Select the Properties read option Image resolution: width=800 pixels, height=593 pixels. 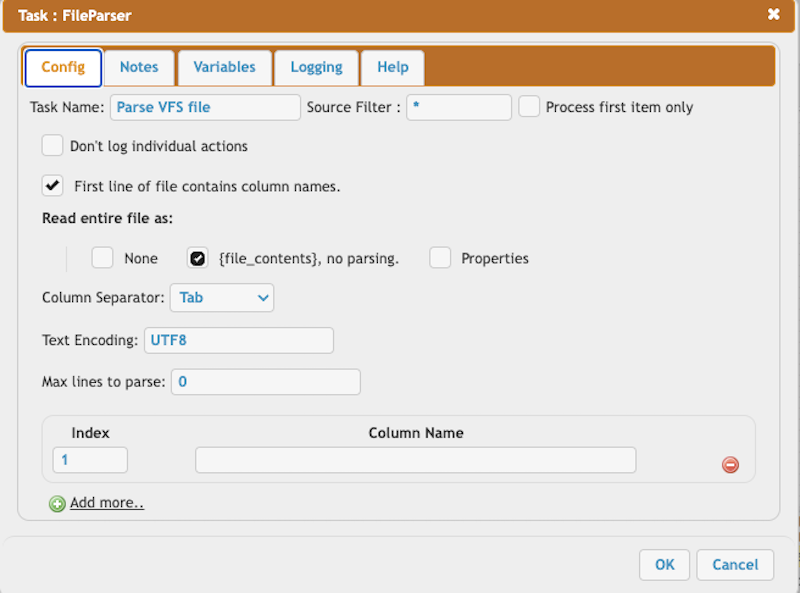[440, 258]
